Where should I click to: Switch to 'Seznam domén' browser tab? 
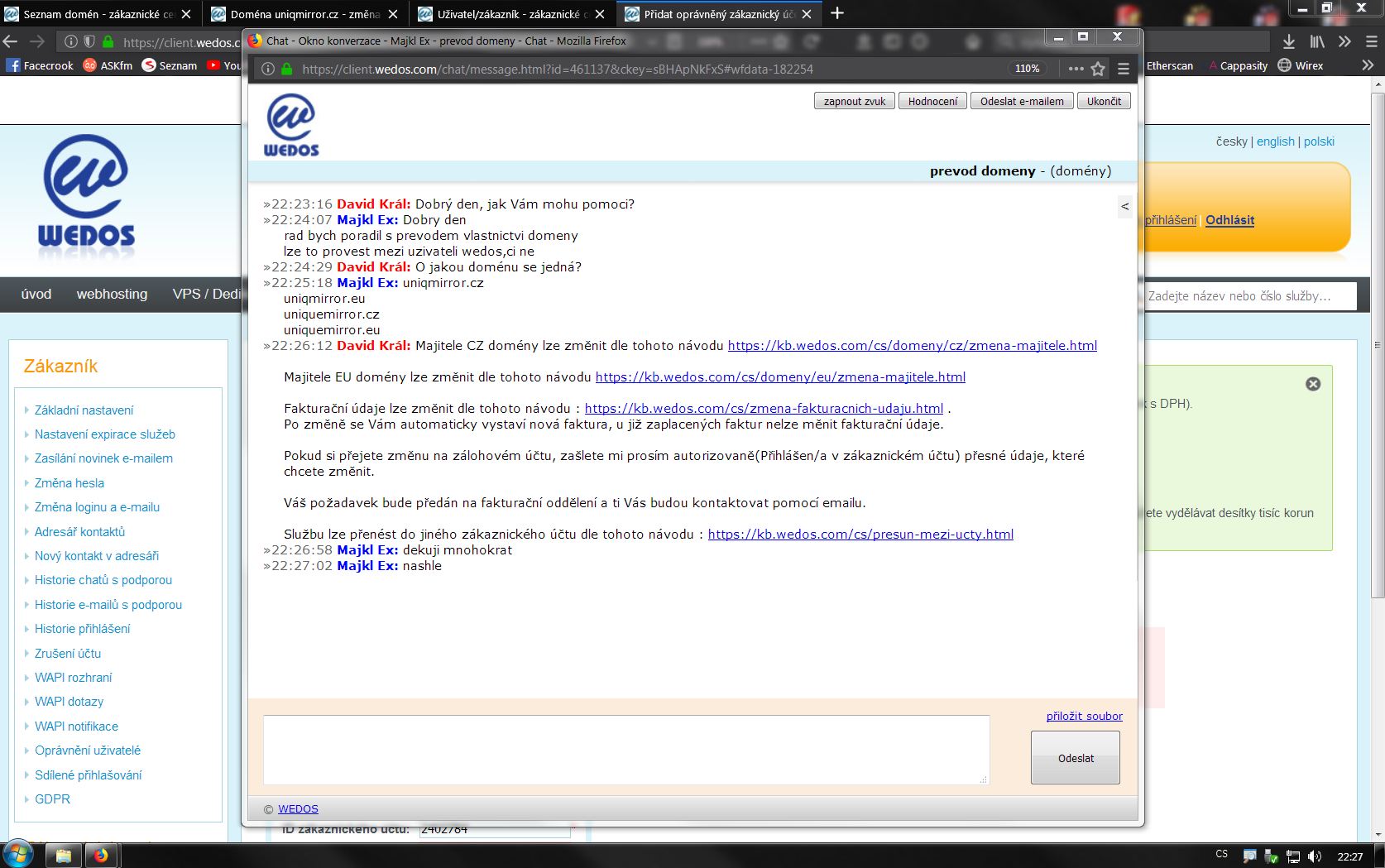point(99,14)
